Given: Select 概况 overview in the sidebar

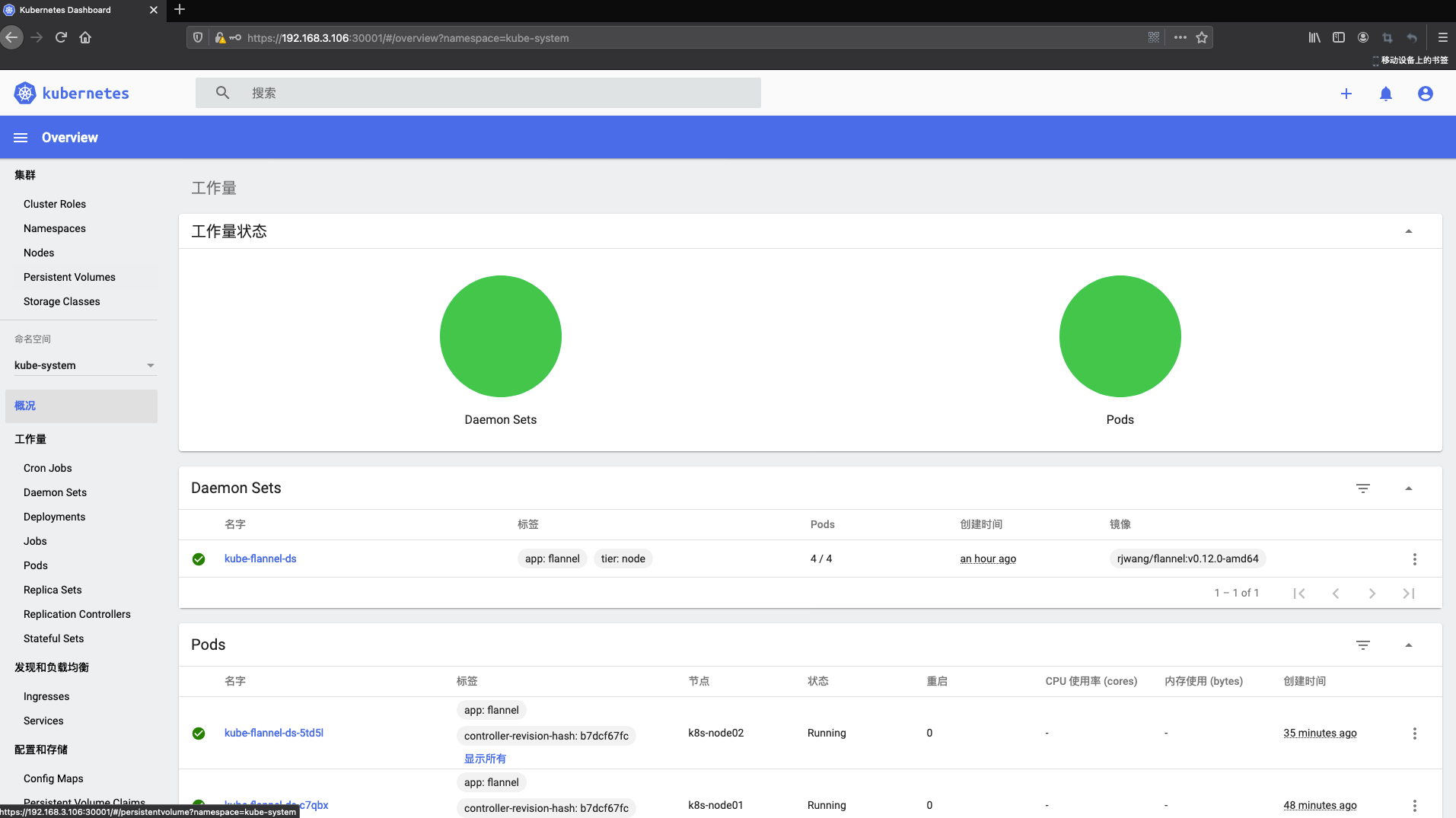Looking at the screenshot, I should click(x=81, y=406).
